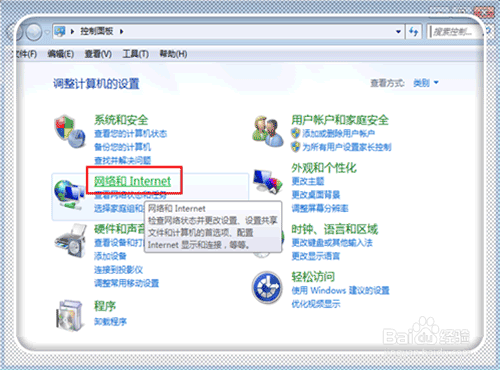Click the 用户帐户和家庭安全 heading
This screenshot has height=370, width=500.
[340, 120]
